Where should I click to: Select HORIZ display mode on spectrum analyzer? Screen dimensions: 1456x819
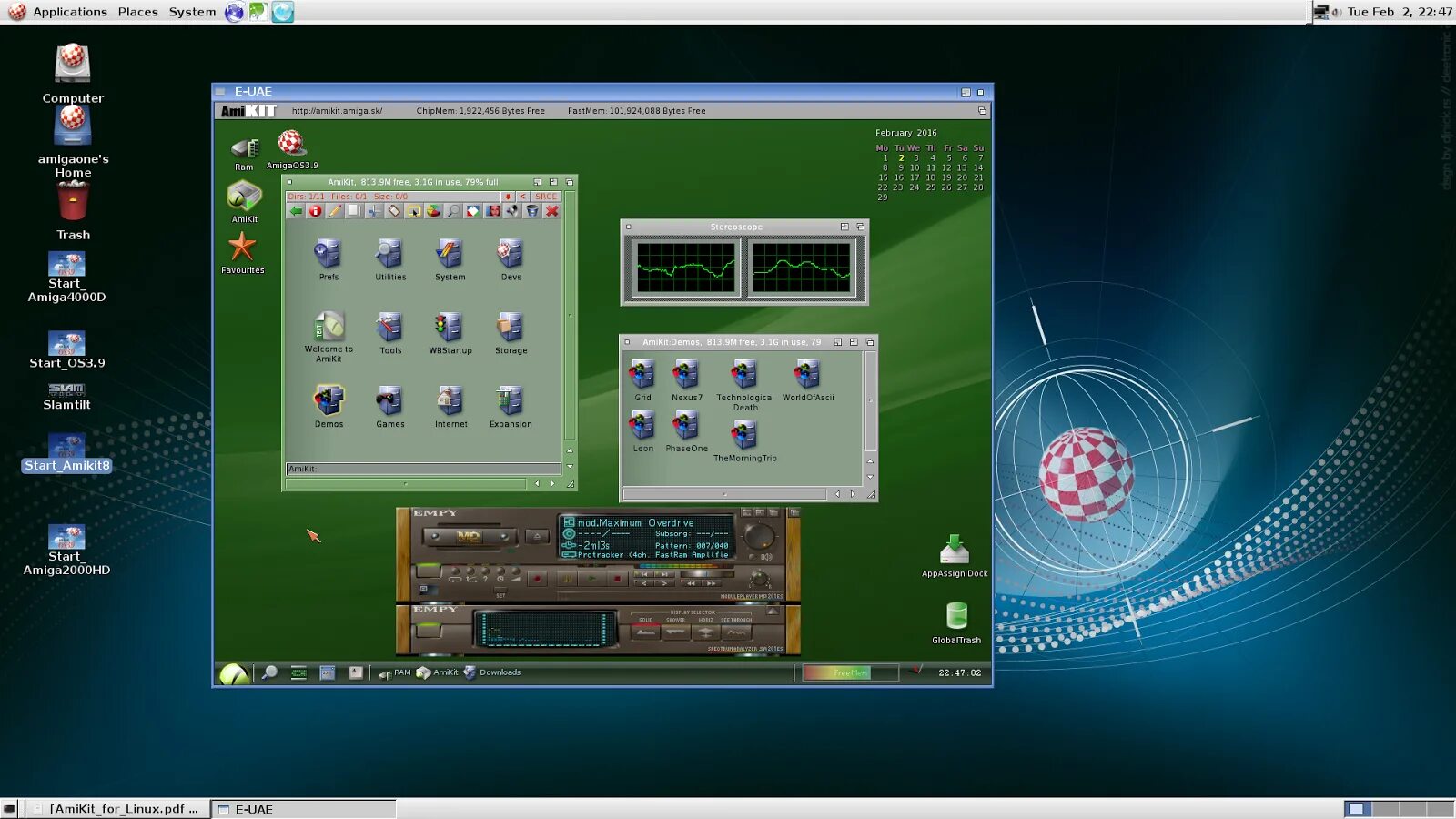pos(705,632)
